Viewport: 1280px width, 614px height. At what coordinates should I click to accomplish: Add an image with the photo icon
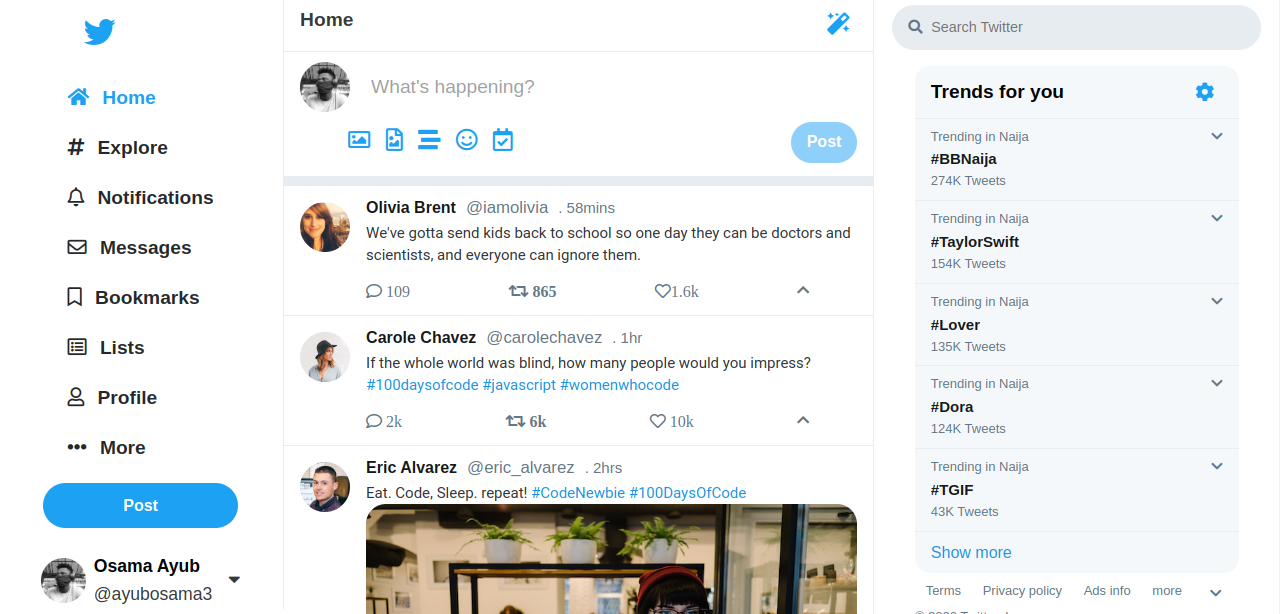point(359,140)
